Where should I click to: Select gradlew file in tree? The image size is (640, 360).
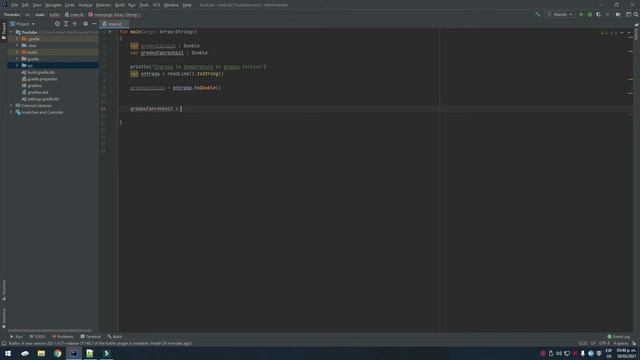[32, 86]
